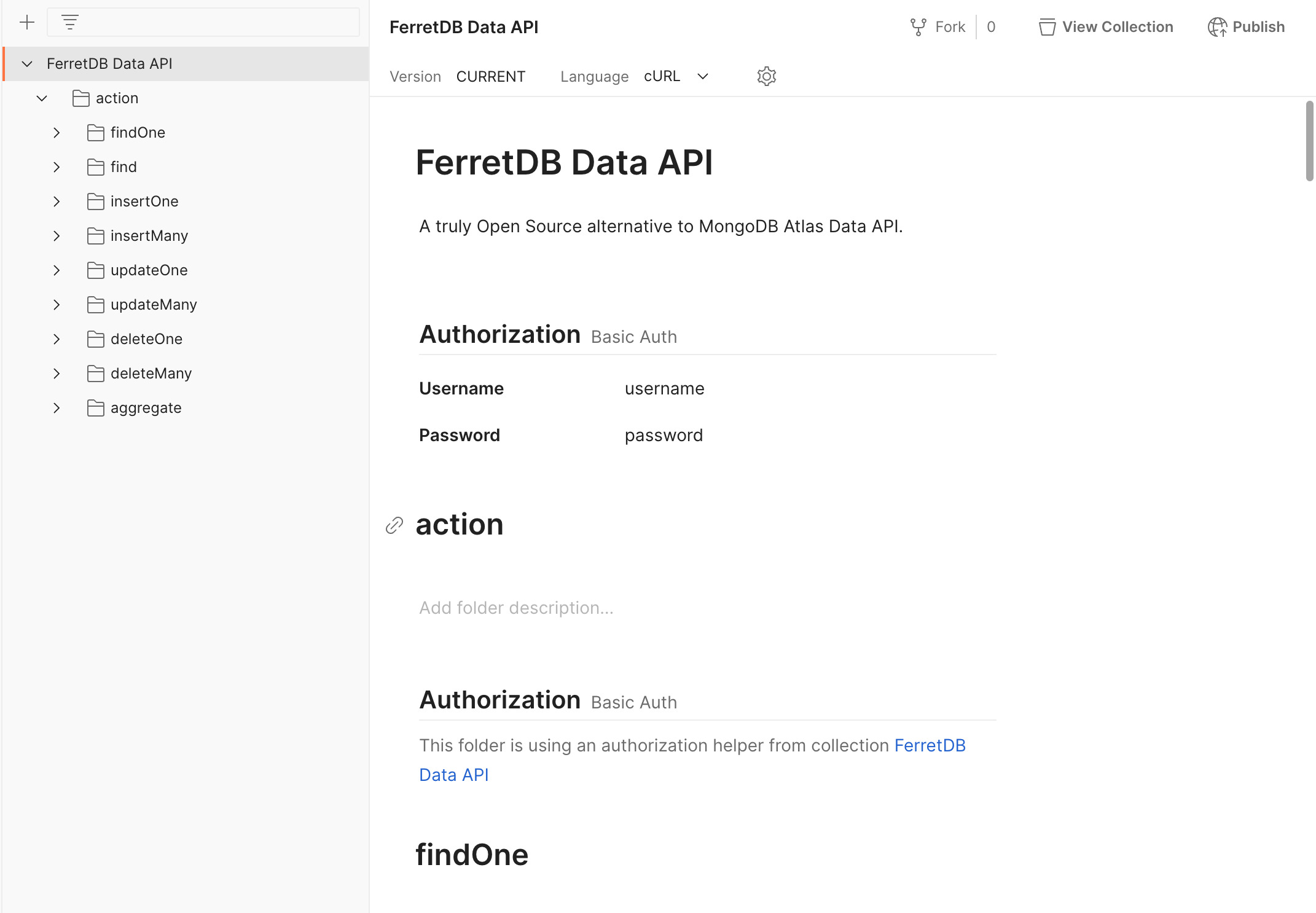Select the updateMany folder in sidebar
Viewport: 1316px width, 913px height.
[x=154, y=304]
